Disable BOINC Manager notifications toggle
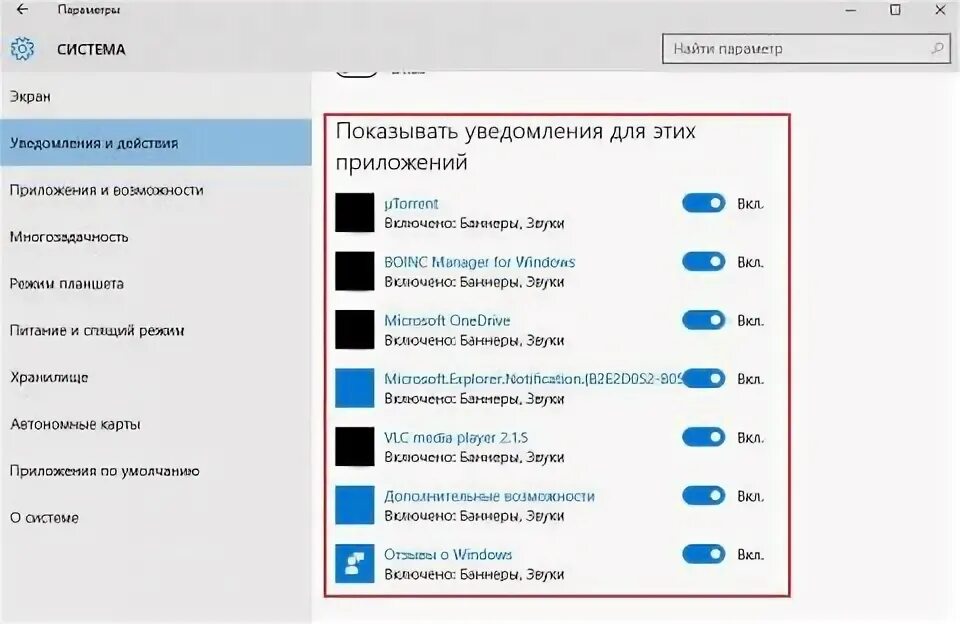Screen dimensions: 960x624 pos(703,261)
